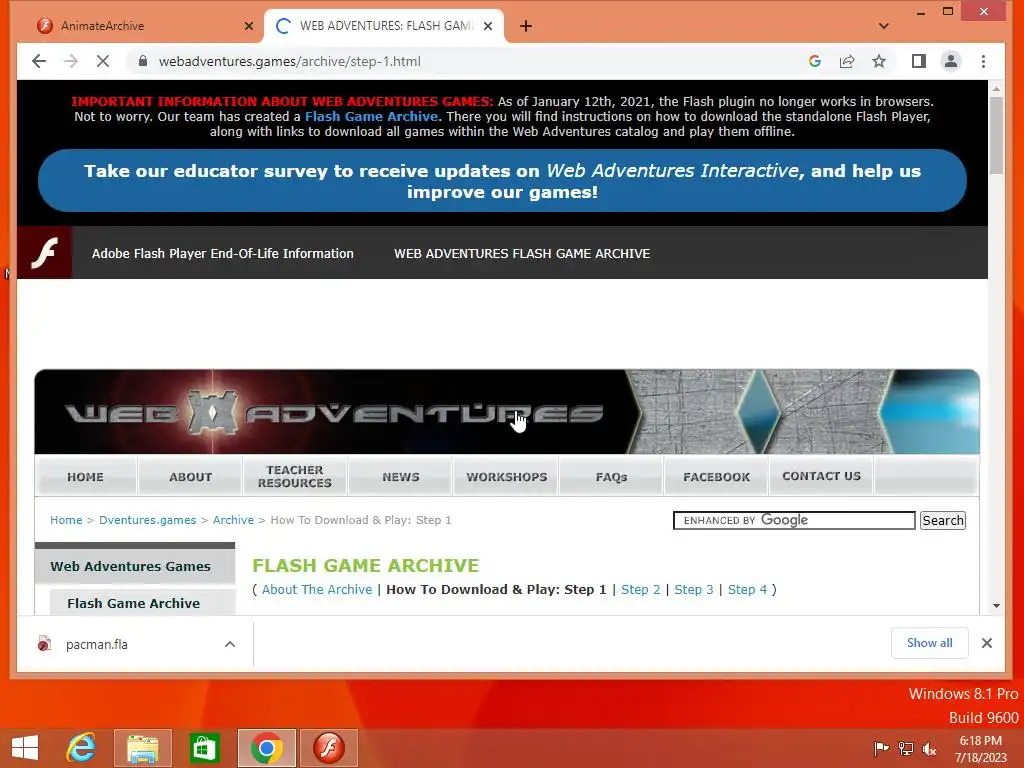Click the Archive breadcrumb link
This screenshot has height=768, width=1024.
click(233, 520)
